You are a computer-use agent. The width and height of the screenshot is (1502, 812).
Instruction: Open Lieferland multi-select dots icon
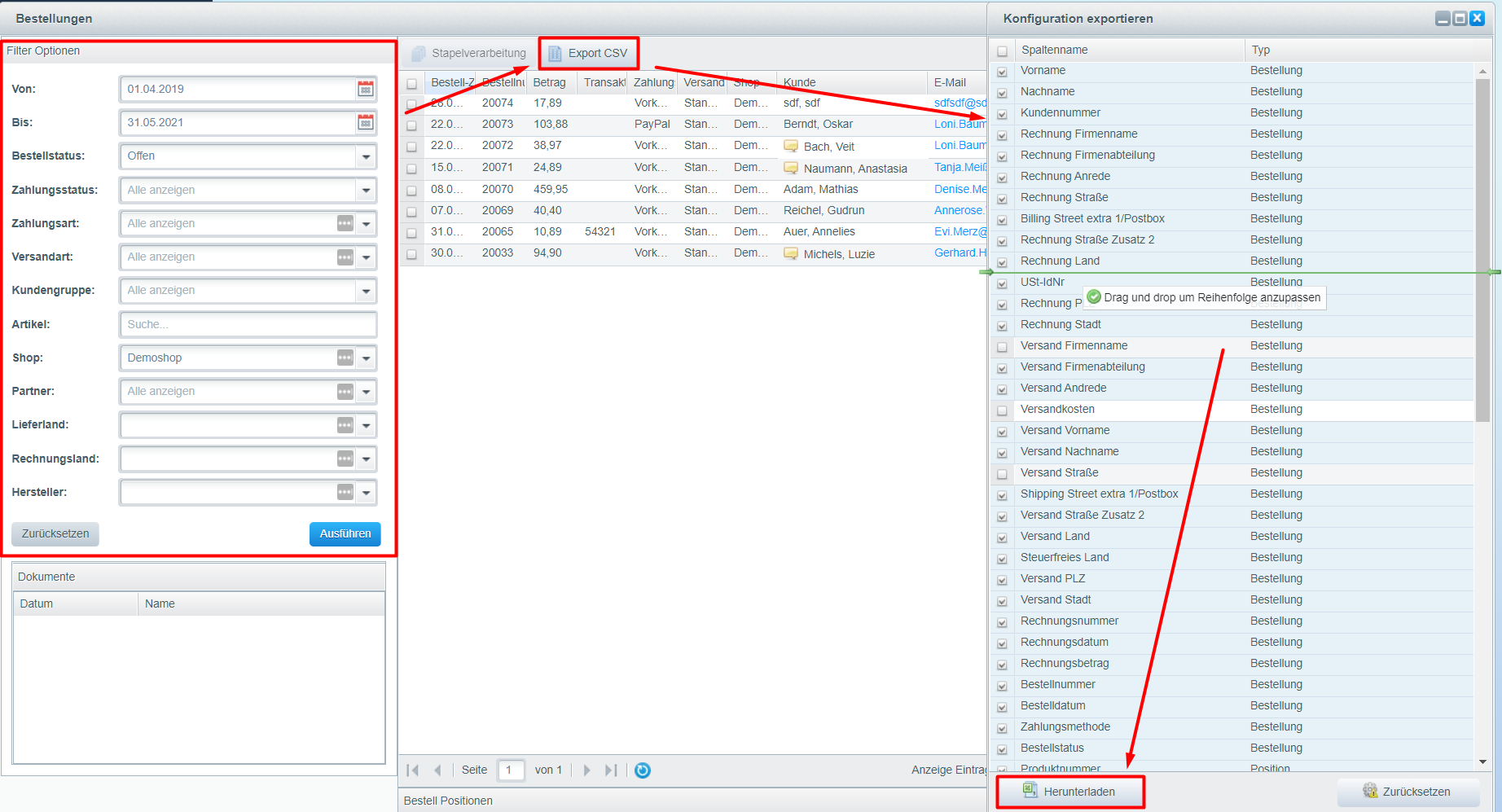click(345, 425)
